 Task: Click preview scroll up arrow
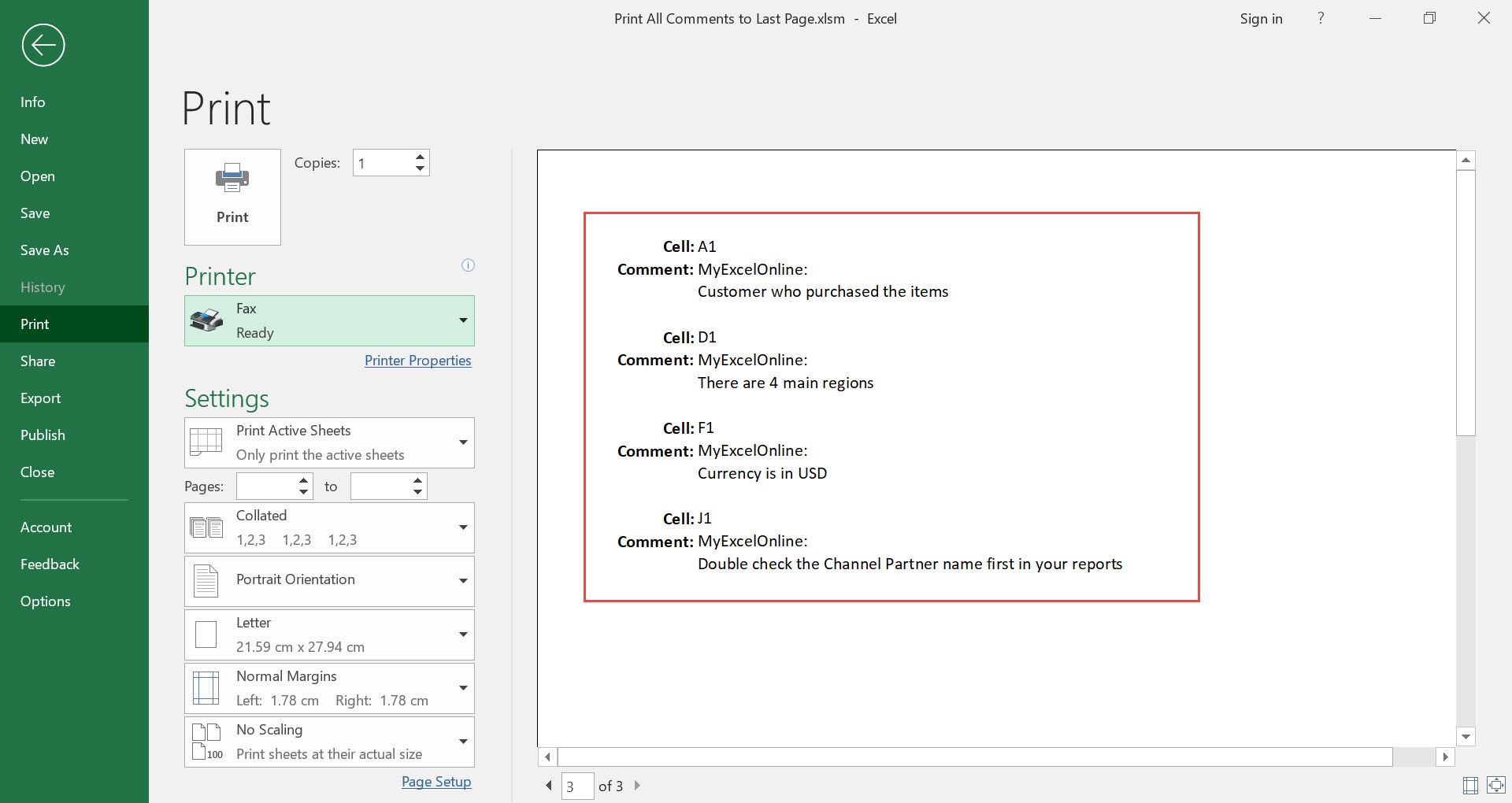point(1466,161)
